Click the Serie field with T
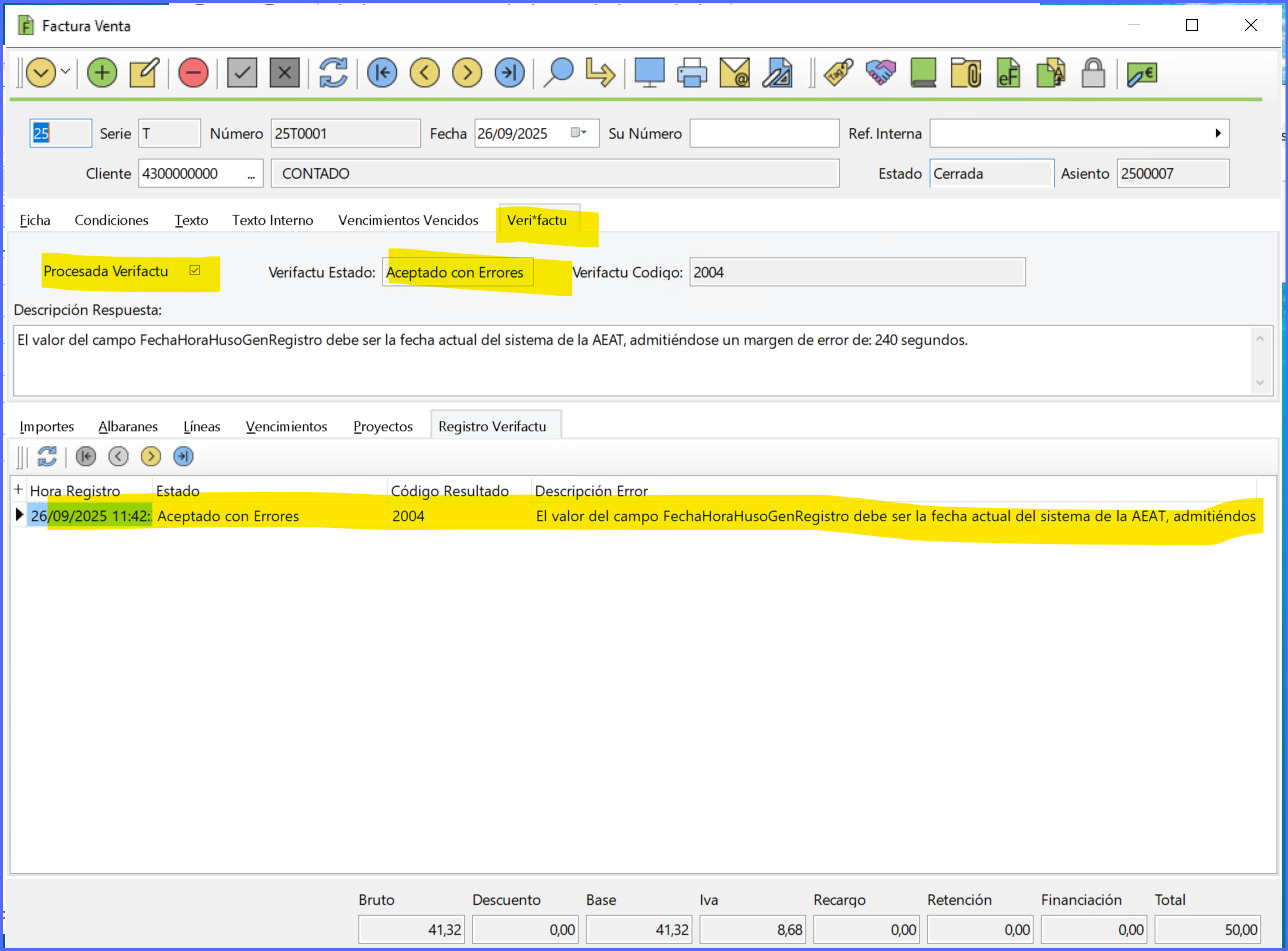 [168, 133]
